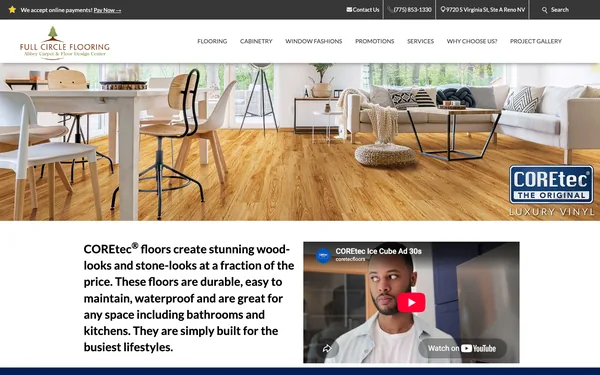Click the video share arrow icon
The width and height of the screenshot is (600, 375).
pos(327,349)
